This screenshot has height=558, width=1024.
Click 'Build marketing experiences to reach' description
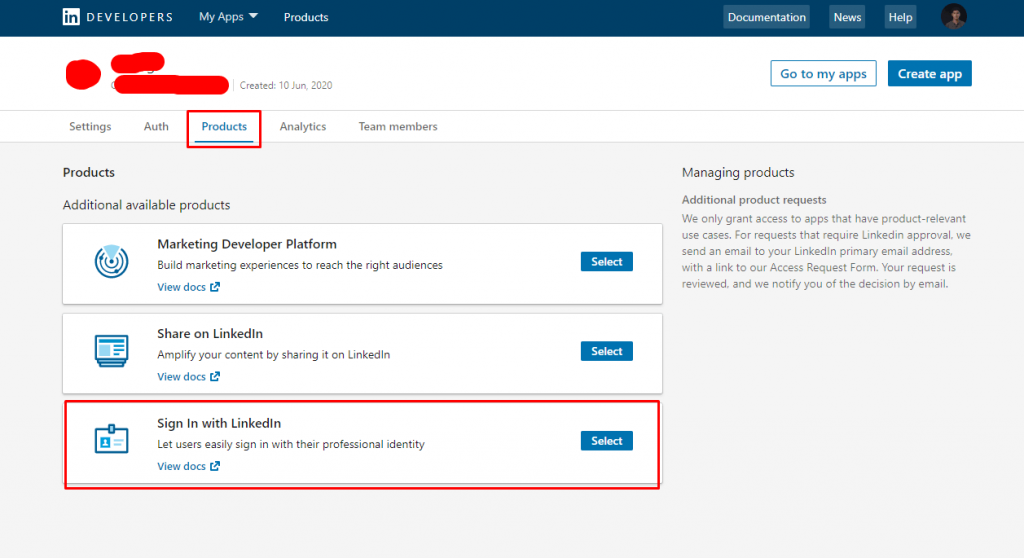pos(300,265)
